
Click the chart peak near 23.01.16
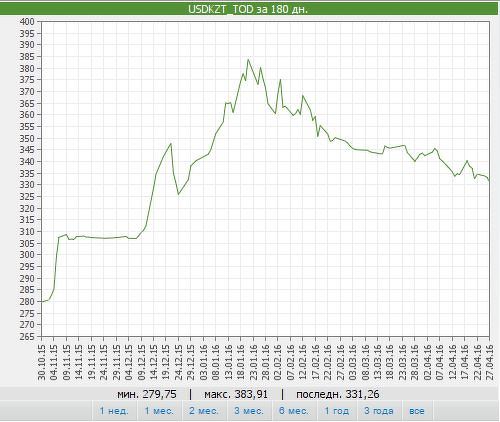248,60
